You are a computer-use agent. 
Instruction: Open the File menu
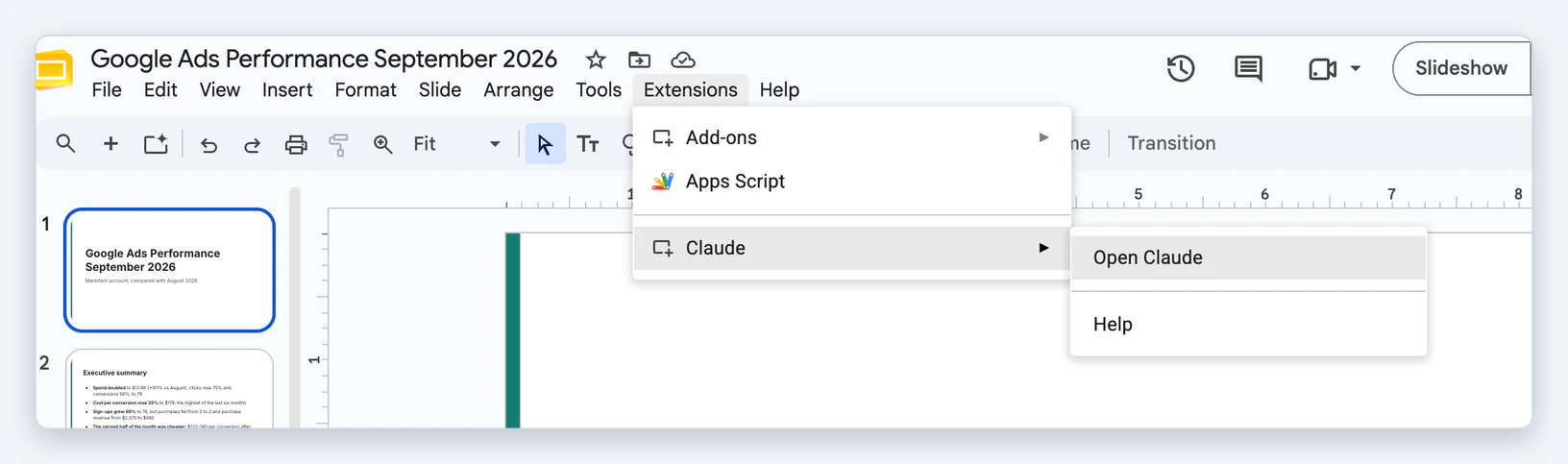click(107, 89)
